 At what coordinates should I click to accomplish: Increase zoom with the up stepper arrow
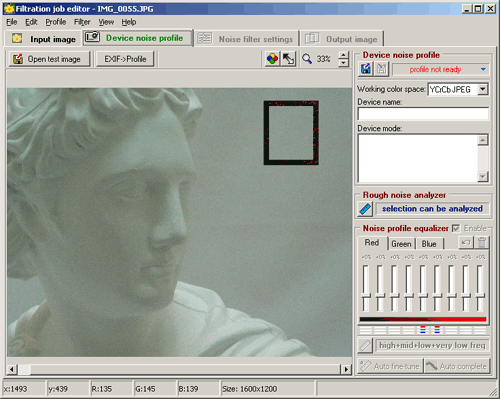point(343,55)
